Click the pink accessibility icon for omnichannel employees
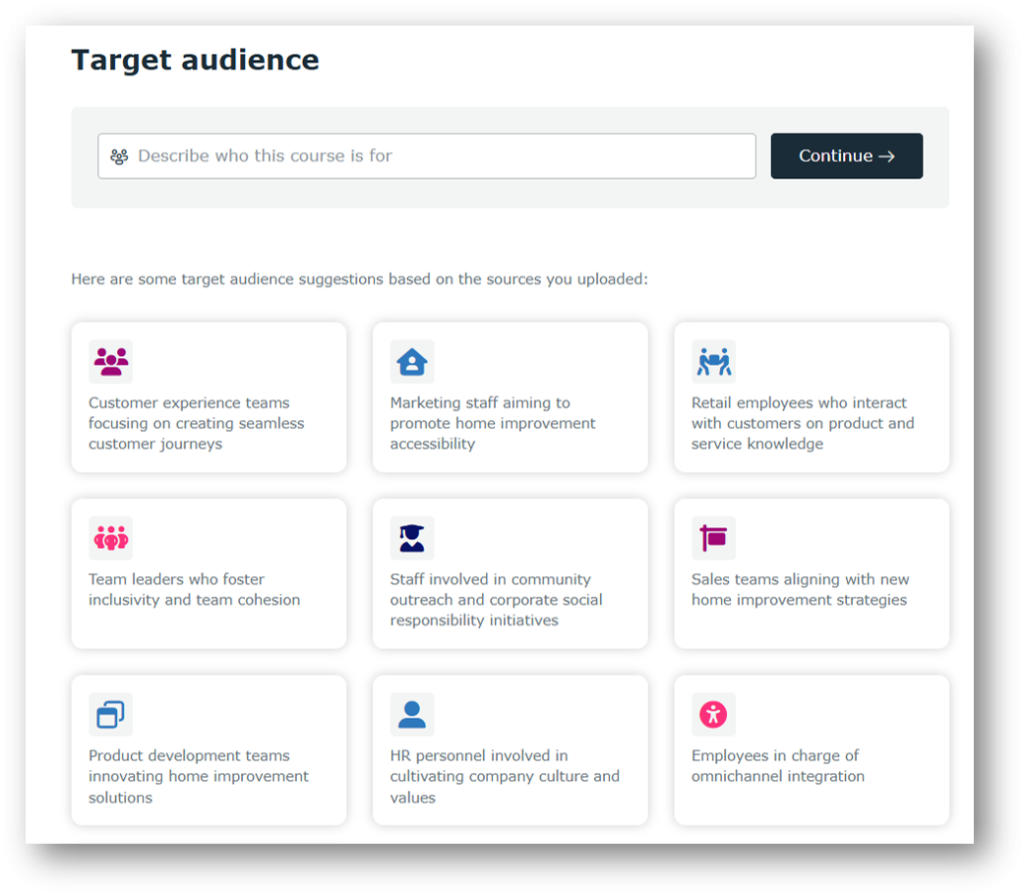The height and width of the screenshot is (894, 1024). point(713,714)
